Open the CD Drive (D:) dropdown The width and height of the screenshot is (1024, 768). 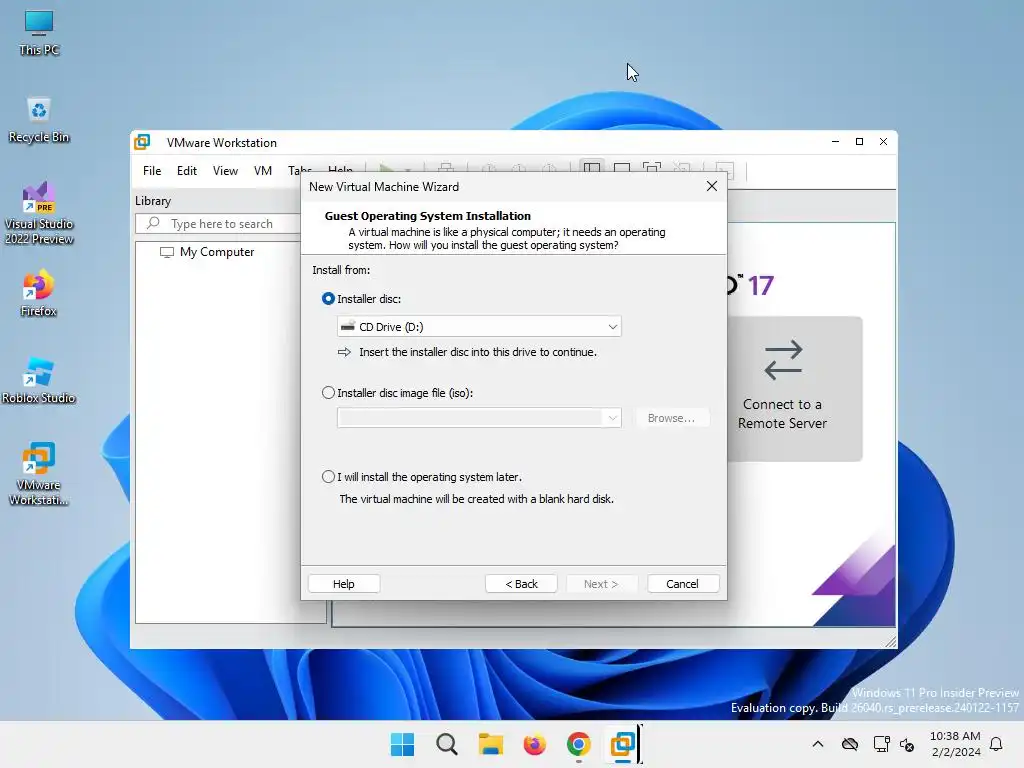click(x=479, y=327)
